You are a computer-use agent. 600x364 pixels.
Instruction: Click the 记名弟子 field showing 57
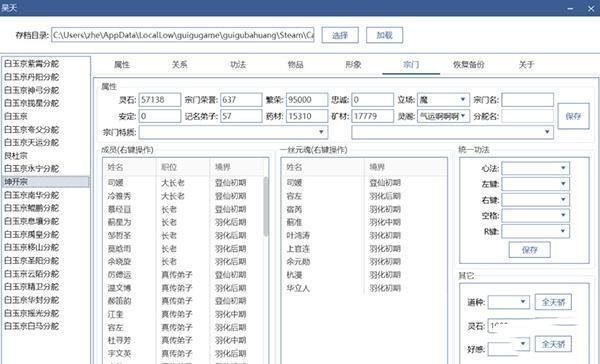(241, 116)
